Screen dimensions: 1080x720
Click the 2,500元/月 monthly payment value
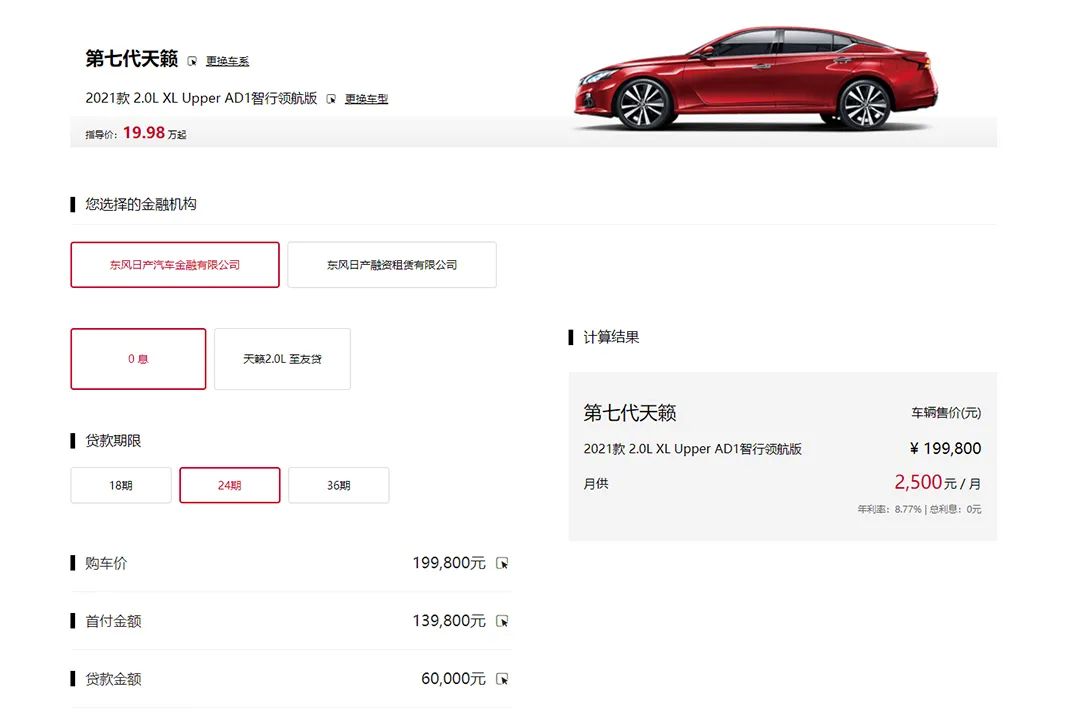pyautogui.click(x=938, y=482)
